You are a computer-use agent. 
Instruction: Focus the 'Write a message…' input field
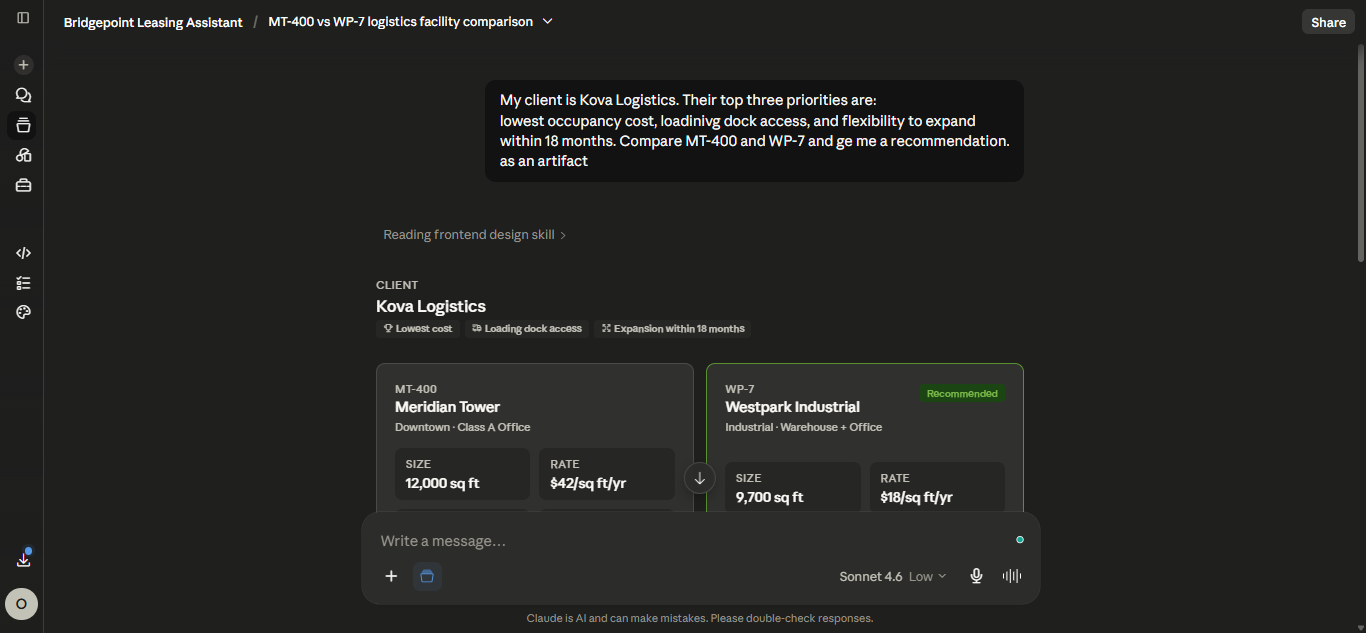pyautogui.click(x=690, y=541)
